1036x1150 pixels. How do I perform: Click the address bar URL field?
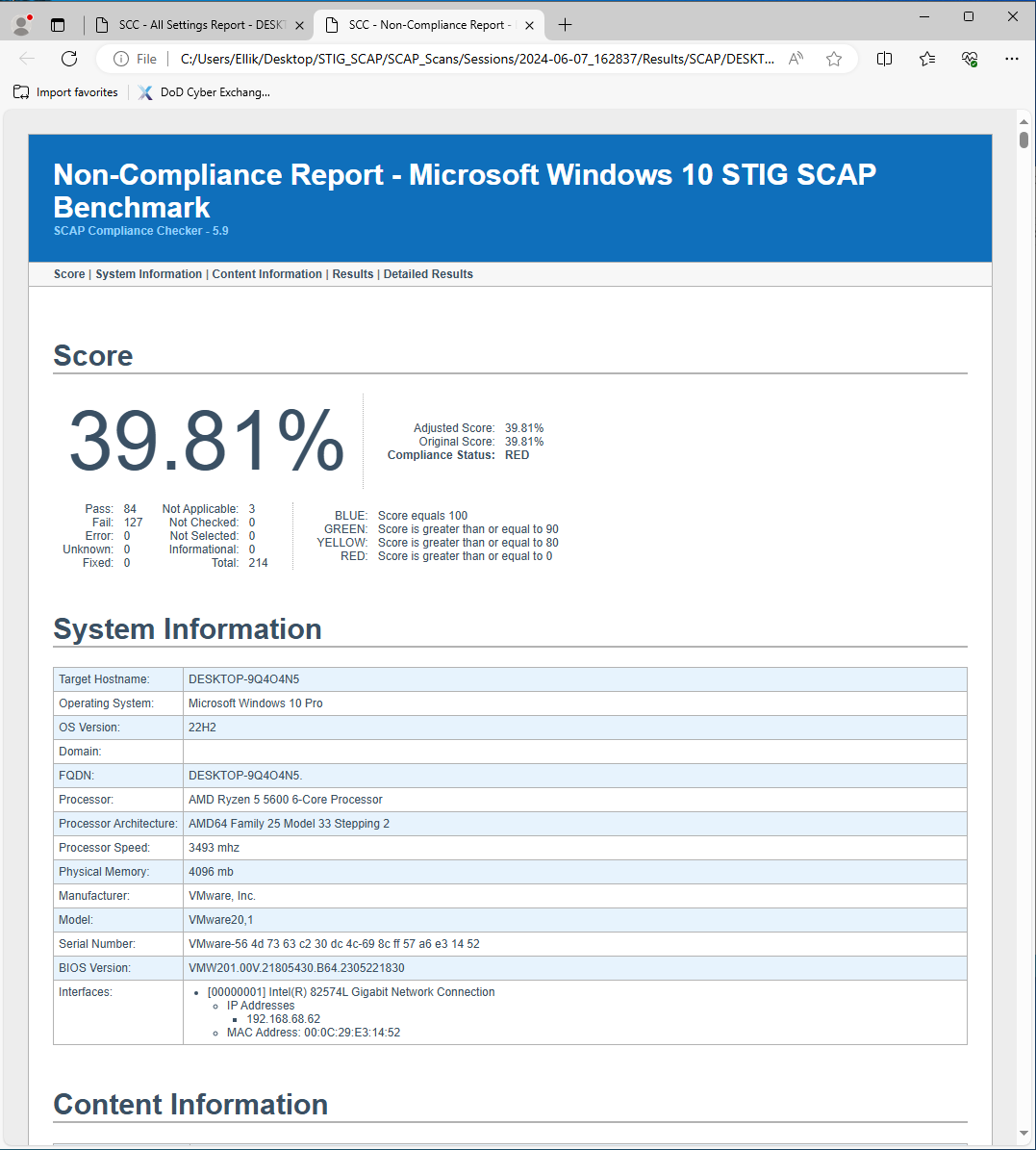click(471, 59)
